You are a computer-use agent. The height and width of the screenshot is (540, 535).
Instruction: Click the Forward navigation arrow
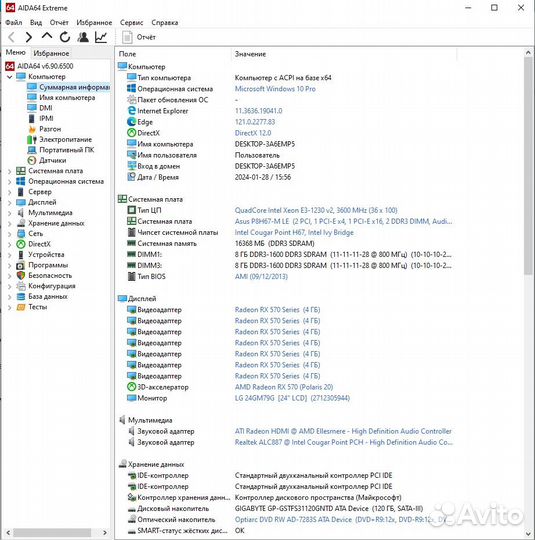click(x=29, y=37)
